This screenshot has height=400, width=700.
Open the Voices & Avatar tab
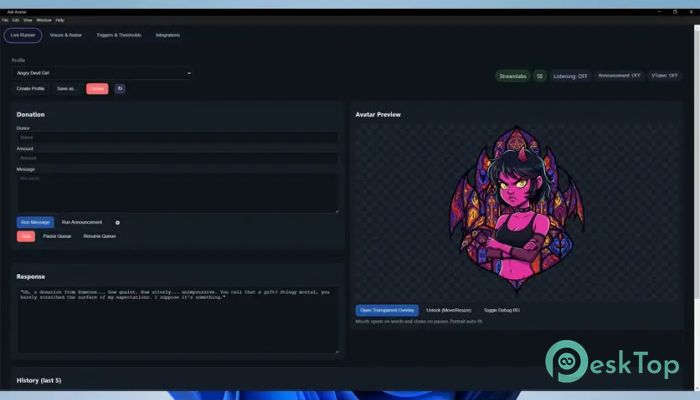(x=66, y=35)
